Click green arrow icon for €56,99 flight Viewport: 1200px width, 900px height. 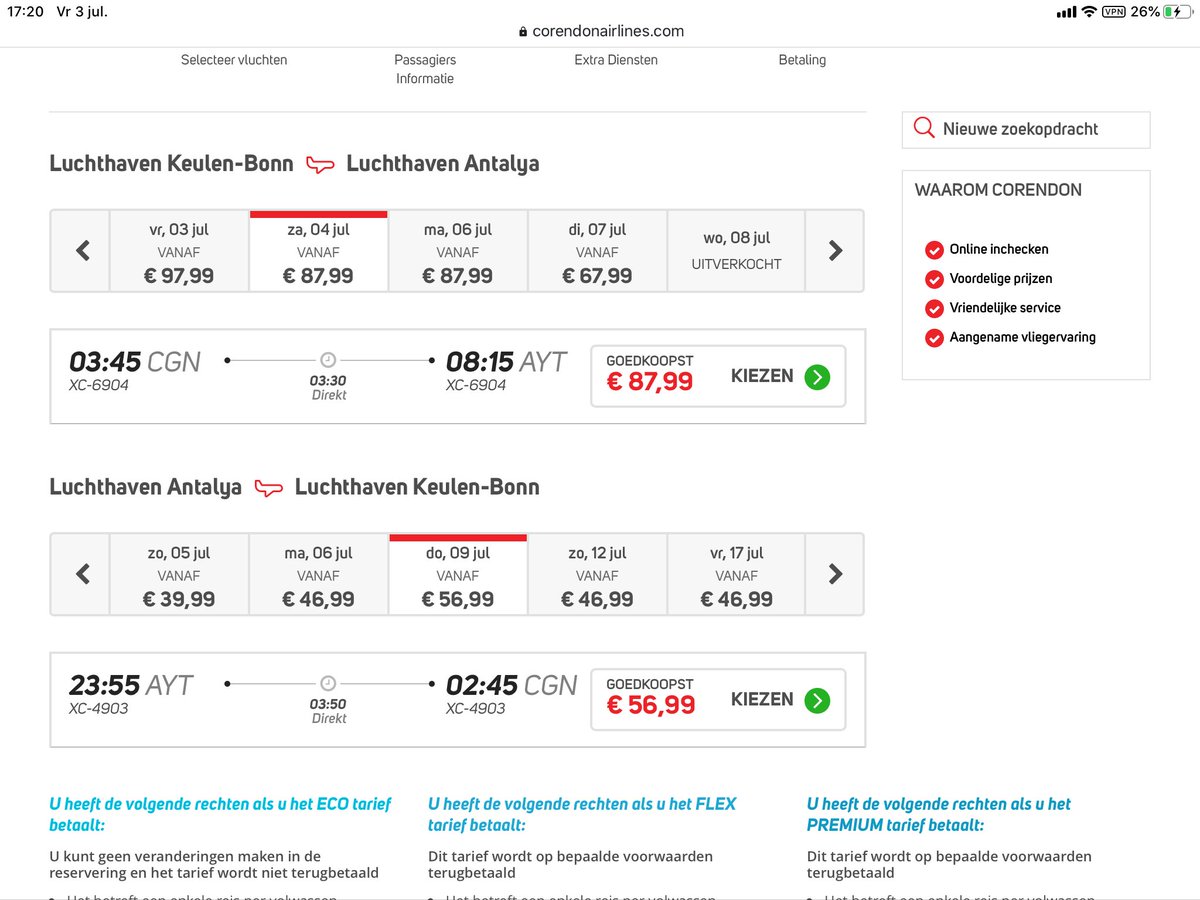tap(817, 700)
